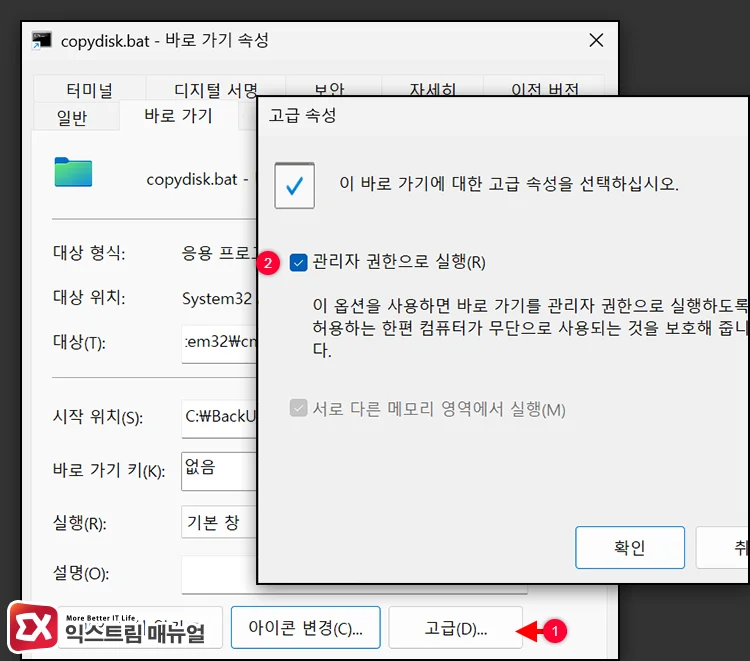Click the checkmark icon in 고급 속성 dialog
The image size is (750, 661).
click(294, 186)
